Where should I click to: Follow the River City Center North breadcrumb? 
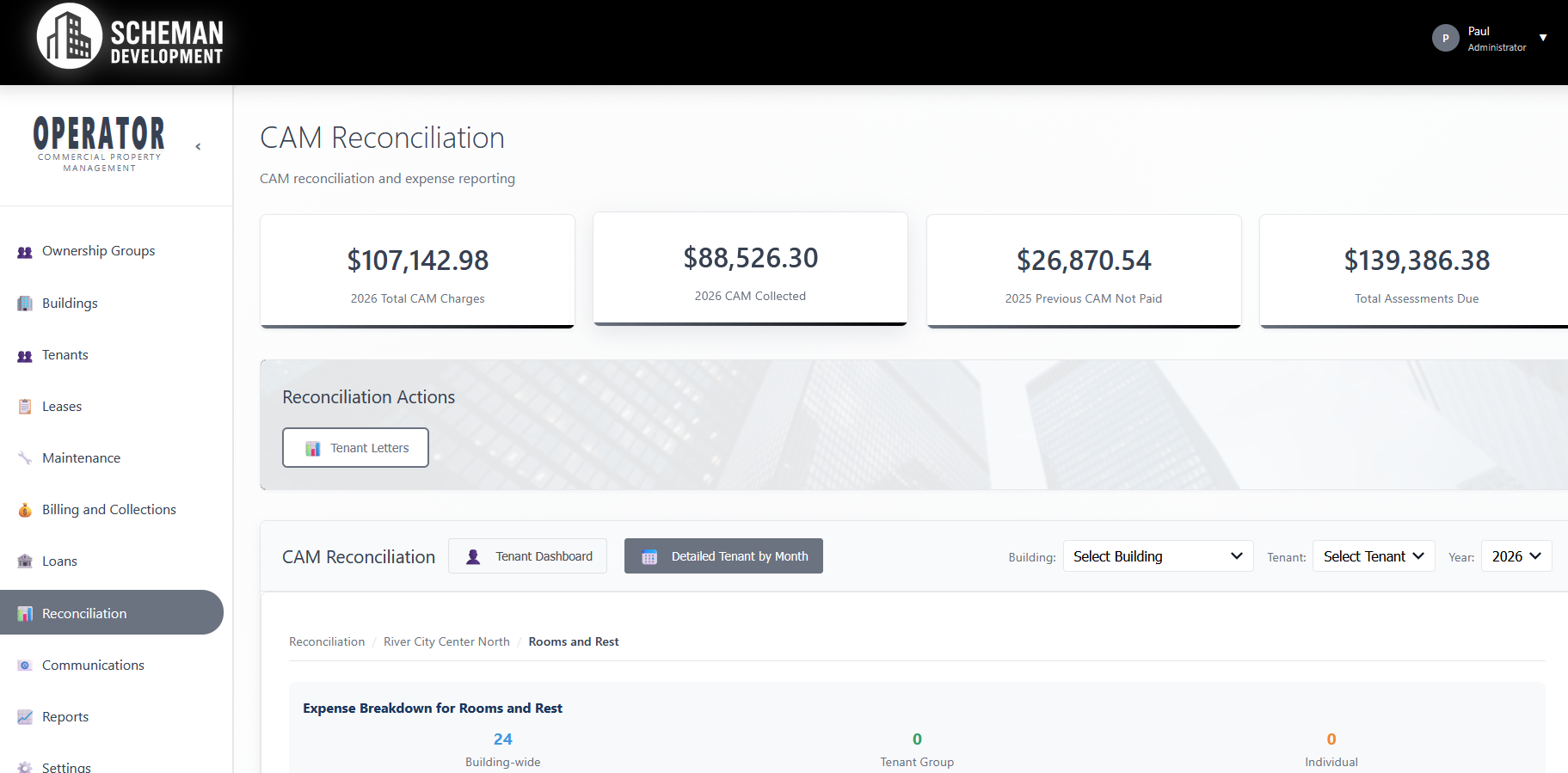(x=446, y=641)
